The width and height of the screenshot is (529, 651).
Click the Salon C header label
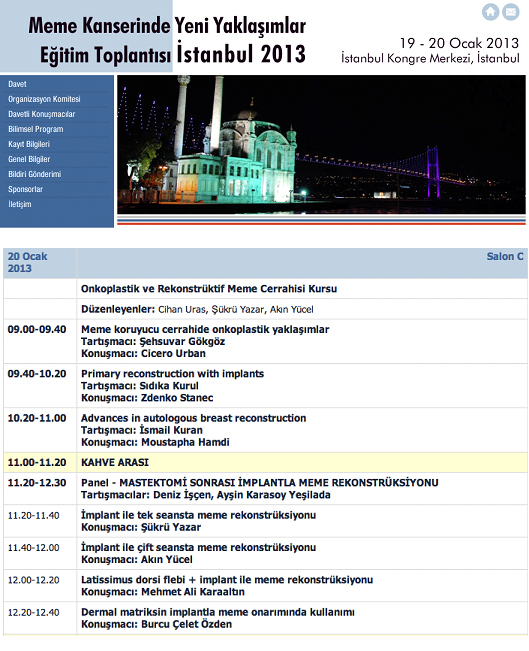pos(505,256)
